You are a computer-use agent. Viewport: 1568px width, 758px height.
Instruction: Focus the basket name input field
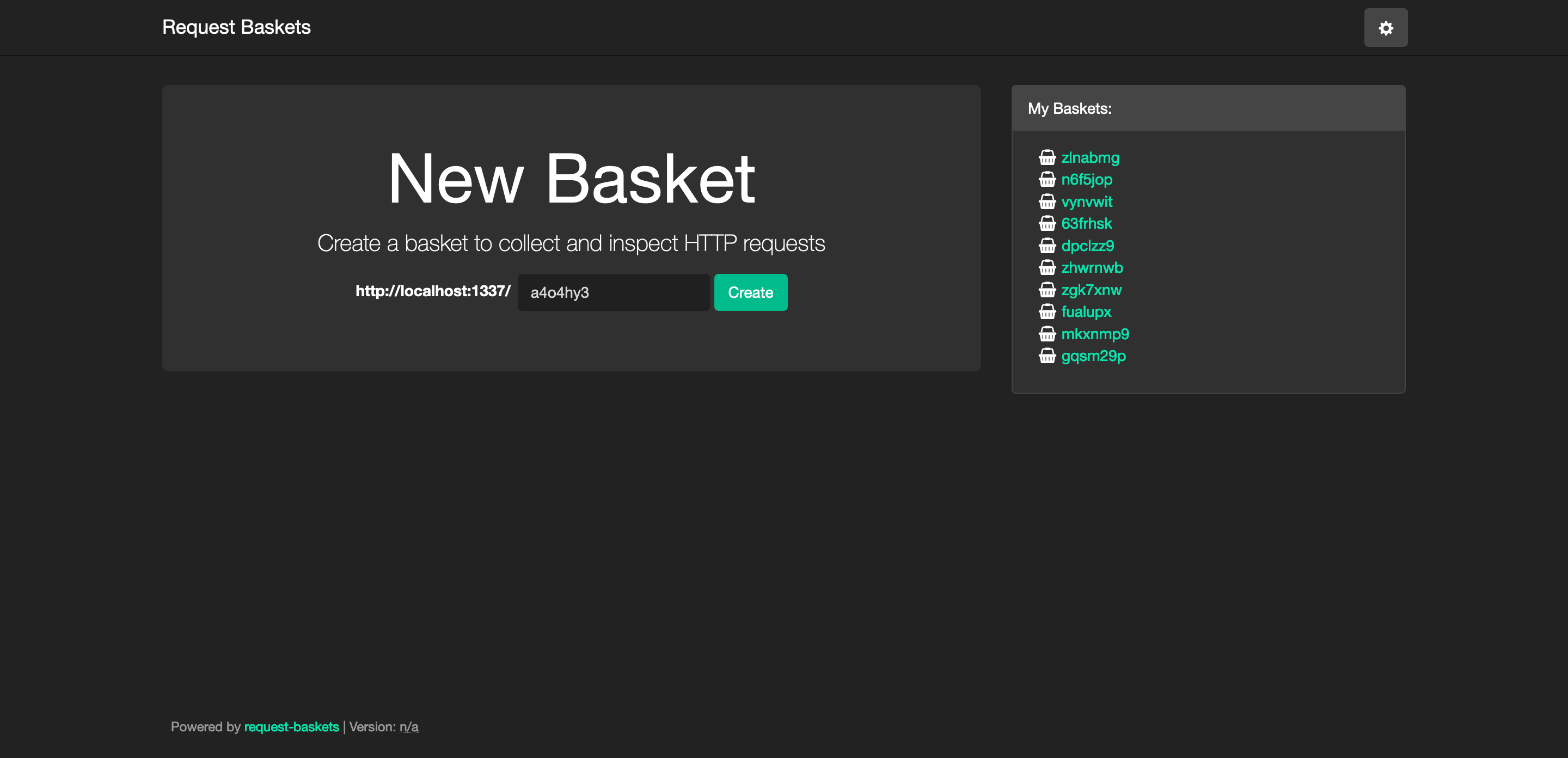tap(613, 292)
